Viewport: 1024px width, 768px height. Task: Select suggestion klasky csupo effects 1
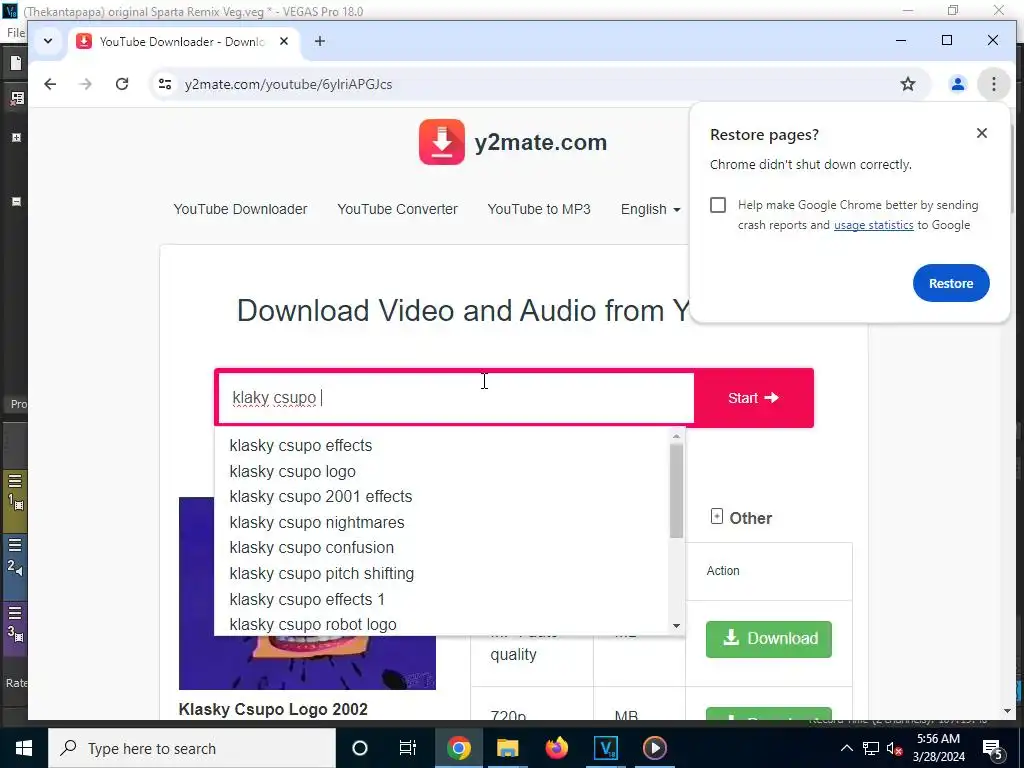click(441, 599)
